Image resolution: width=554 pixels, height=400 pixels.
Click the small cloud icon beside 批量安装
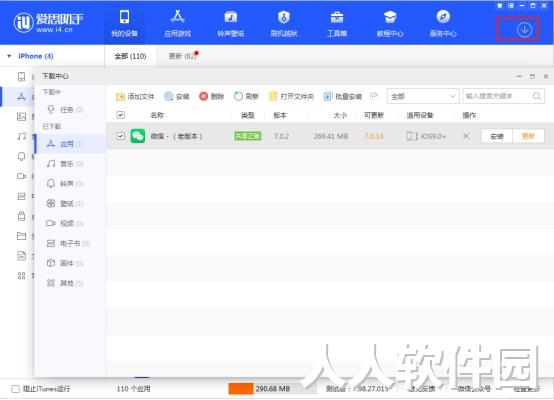point(374,95)
